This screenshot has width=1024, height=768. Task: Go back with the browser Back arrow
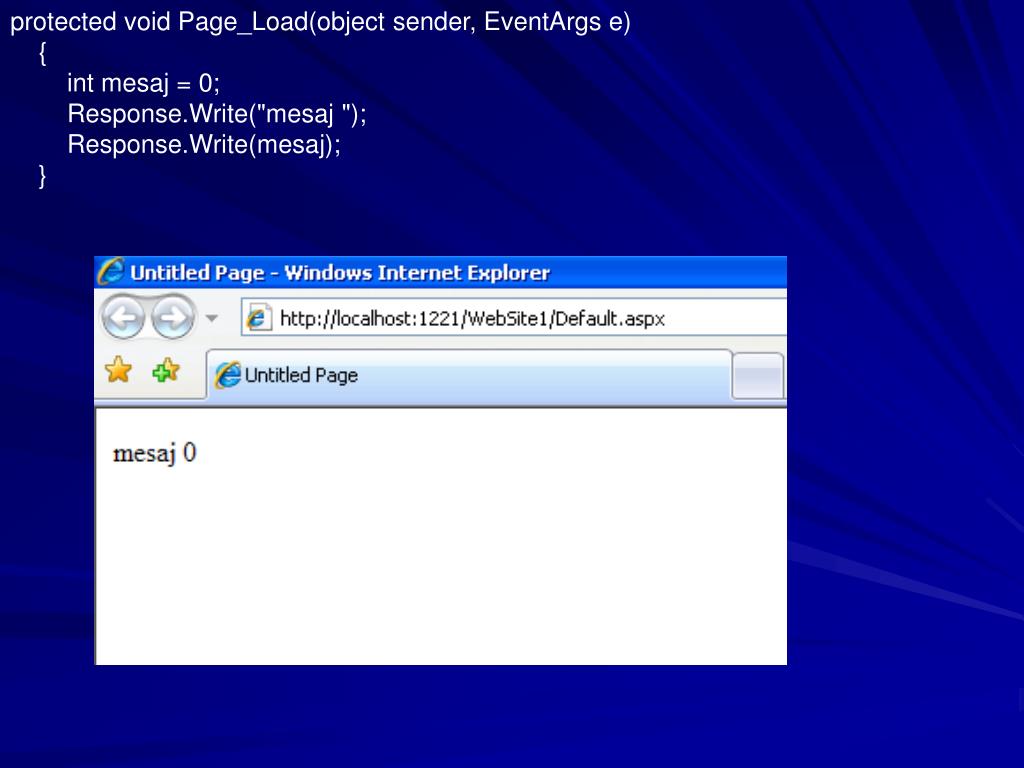(x=123, y=318)
